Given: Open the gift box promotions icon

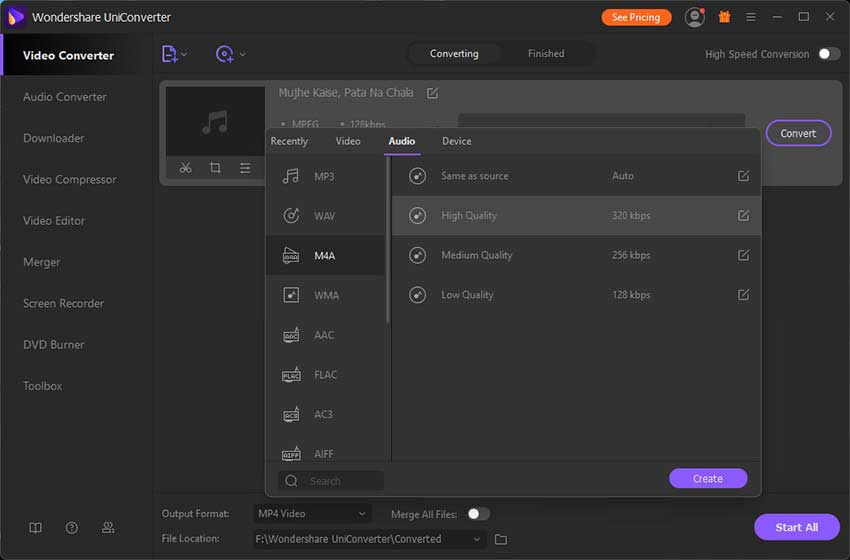Looking at the screenshot, I should pyautogui.click(x=724, y=17).
